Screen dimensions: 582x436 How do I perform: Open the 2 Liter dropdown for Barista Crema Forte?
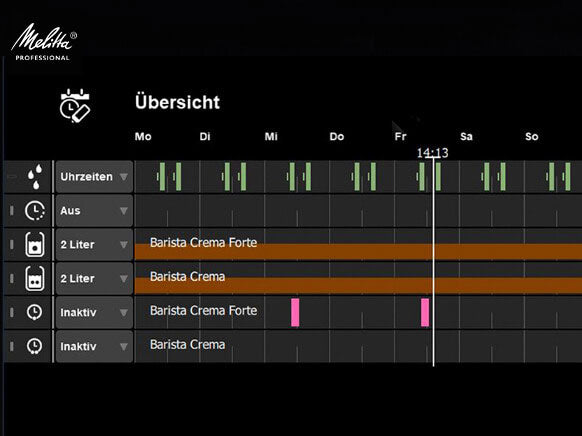point(94,245)
